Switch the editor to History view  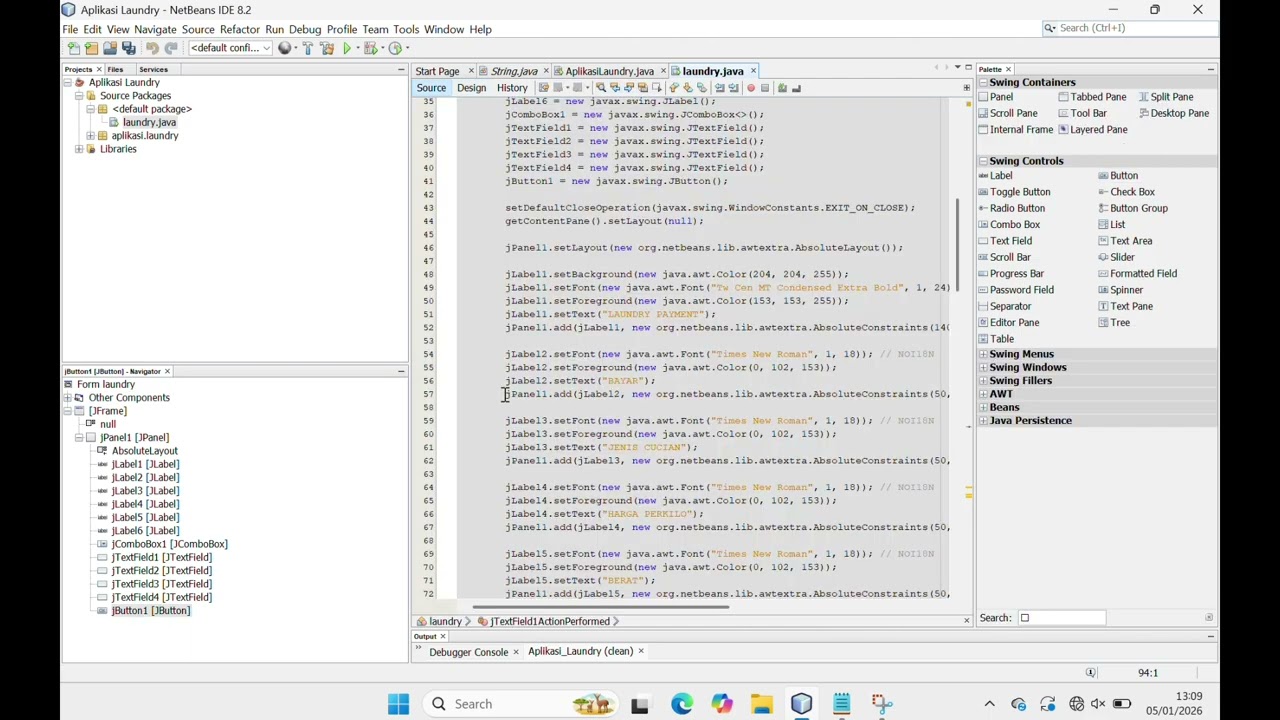(x=511, y=88)
